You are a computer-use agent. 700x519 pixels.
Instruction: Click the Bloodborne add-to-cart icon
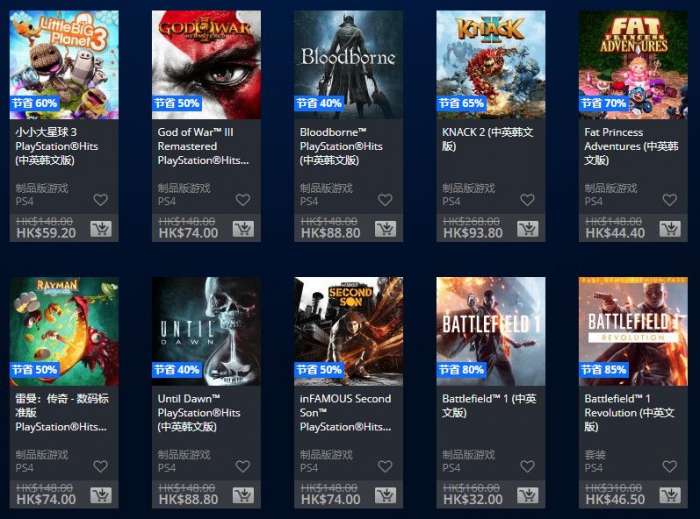(x=386, y=228)
